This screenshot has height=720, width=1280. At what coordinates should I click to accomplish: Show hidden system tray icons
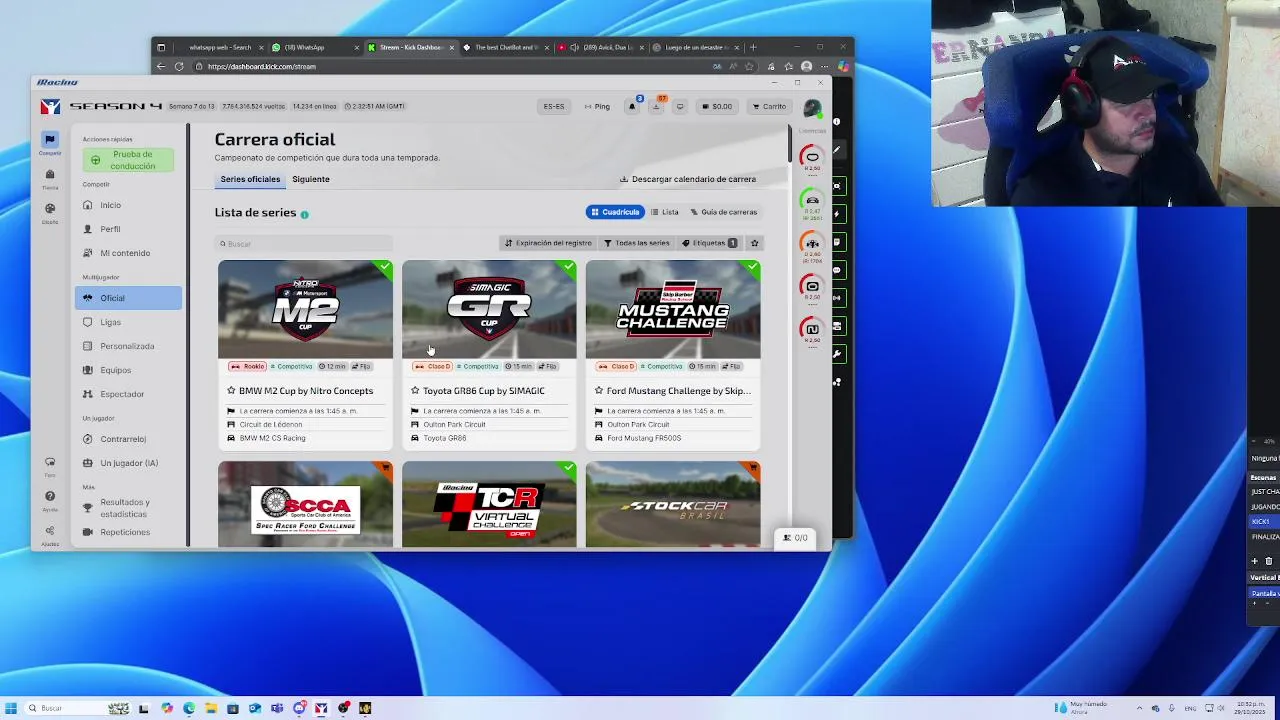tap(1140, 708)
